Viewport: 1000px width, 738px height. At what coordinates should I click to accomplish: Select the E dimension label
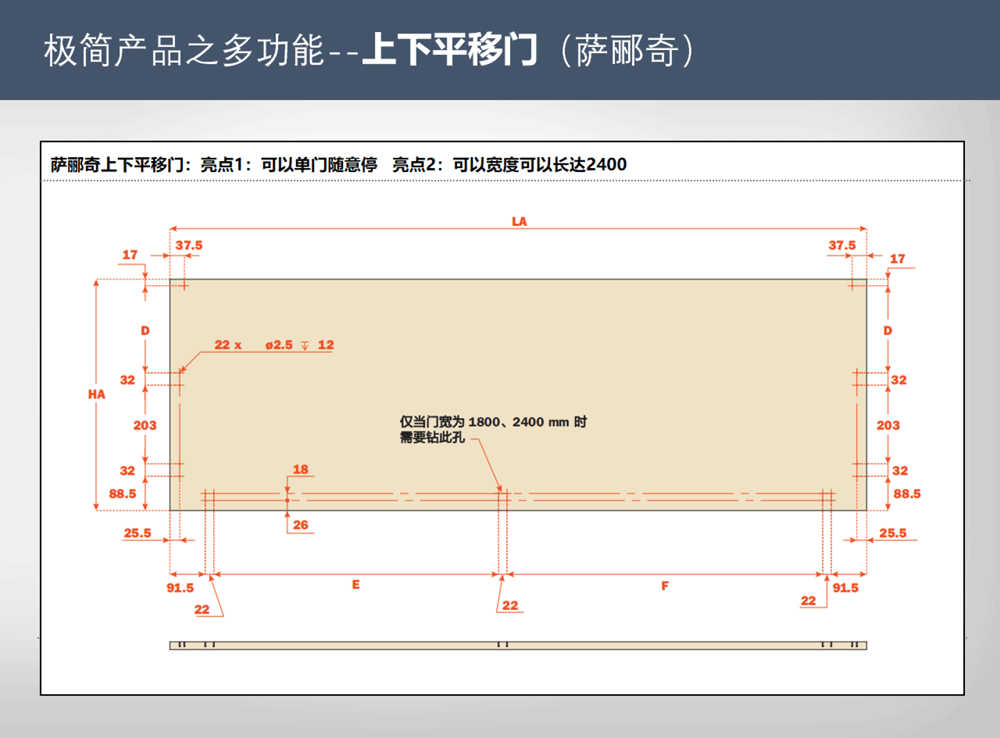point(355,586)
